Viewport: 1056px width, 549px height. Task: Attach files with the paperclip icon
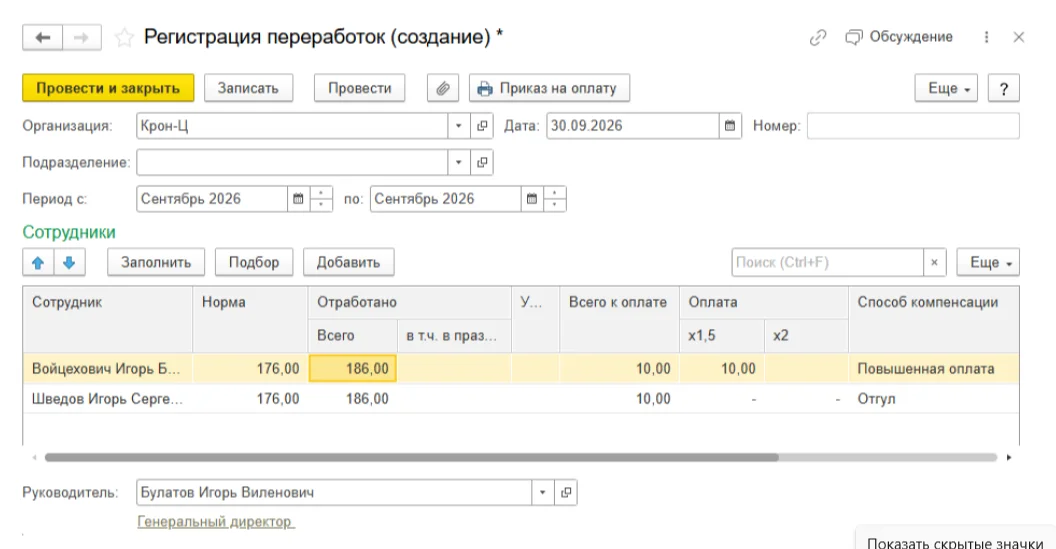pyautogui.click(x=442, y=88)
